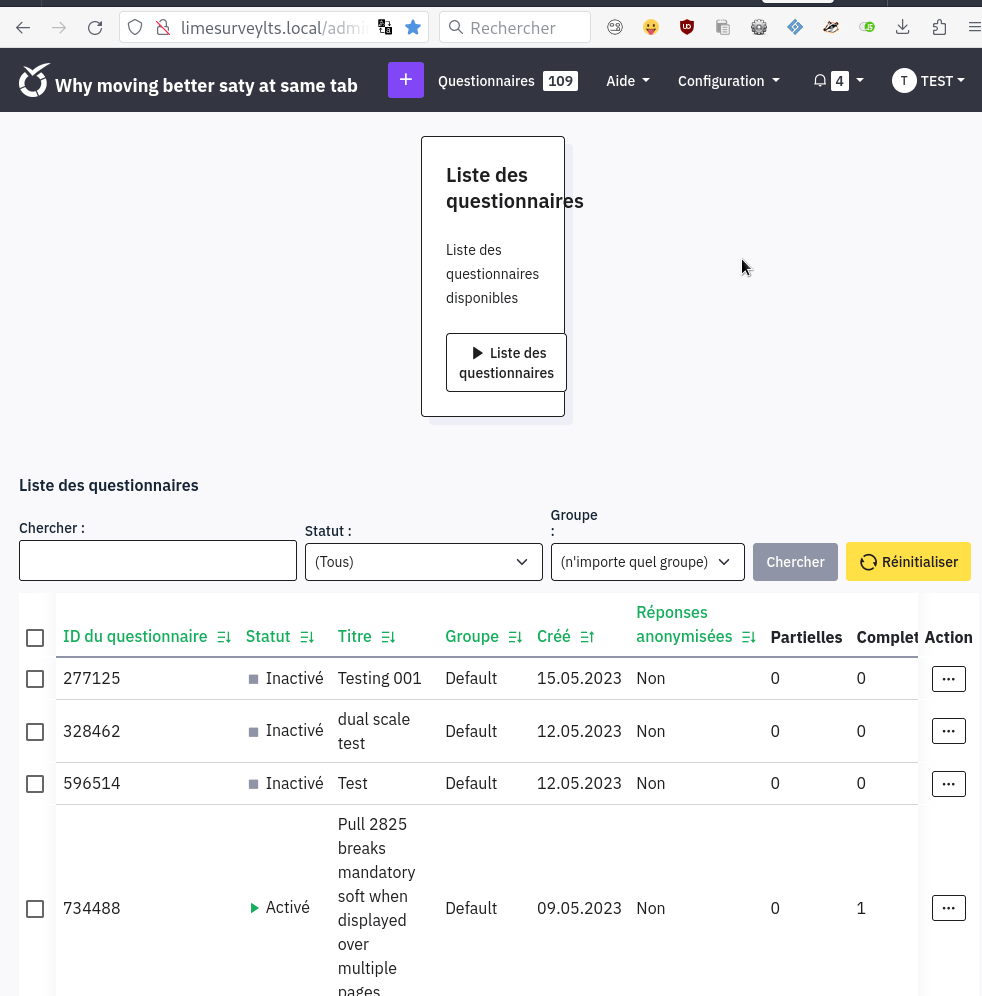Click the purple plus create survey button
The height and width of the screenshot is (996, 982).
[405, 80]
